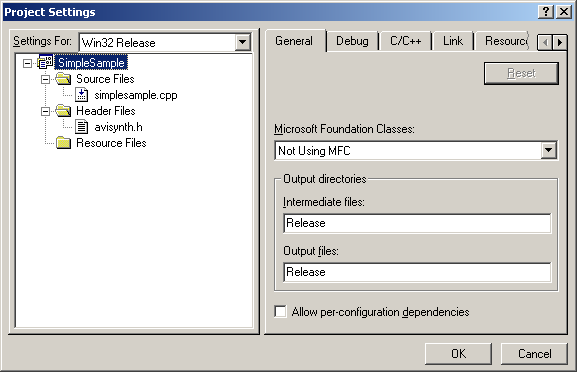This screenshot has width=577, height=372.
Task: Open the Resources tab
Action: tap(503, 41)
